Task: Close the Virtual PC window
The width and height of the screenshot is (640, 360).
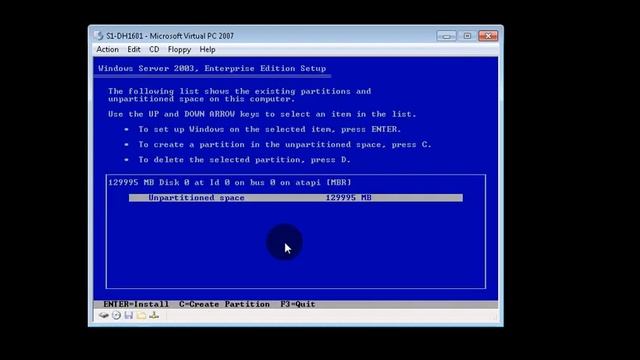Action: [x=488, y=36]
